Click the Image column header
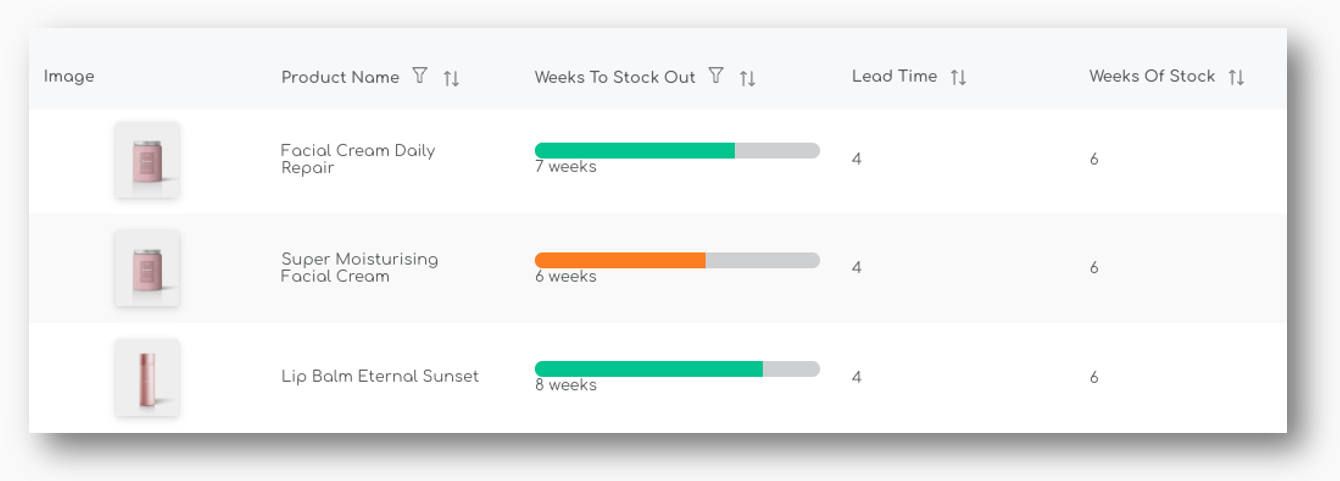The height and width of the screenshot is (481, 1340). pyautogui.click(x=69, y=77)
